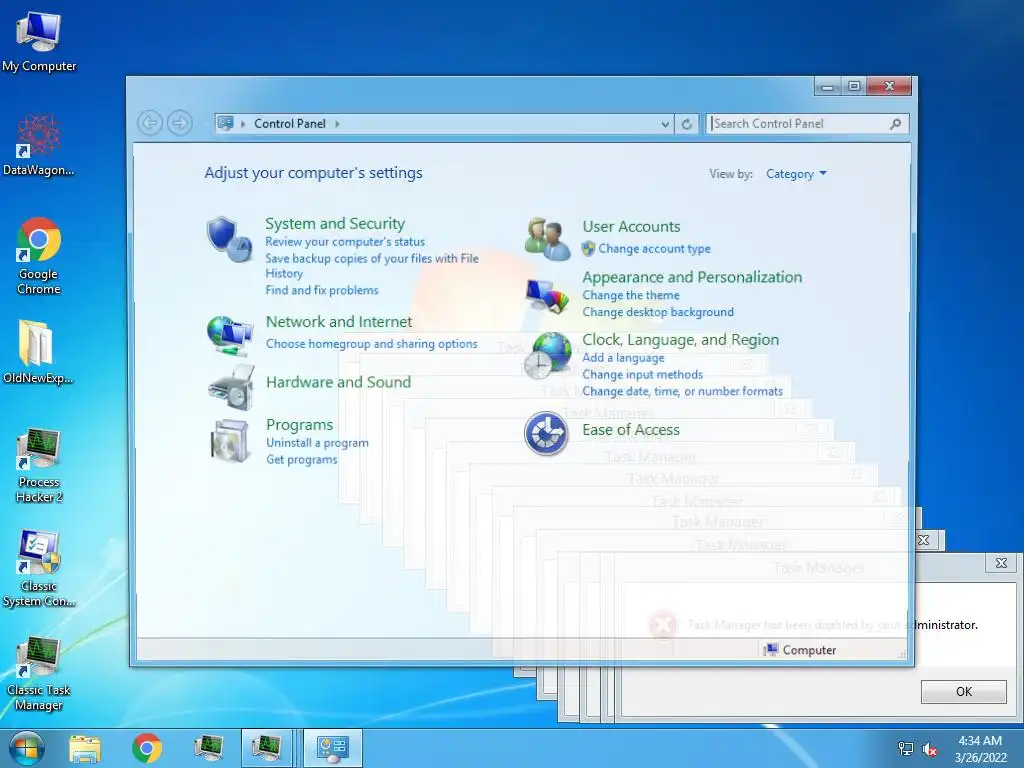The width and height of the screenshot is (1024, 768).
Task: Click the search magnifier icon in Control Panel
Action: (x=895, y=123)
